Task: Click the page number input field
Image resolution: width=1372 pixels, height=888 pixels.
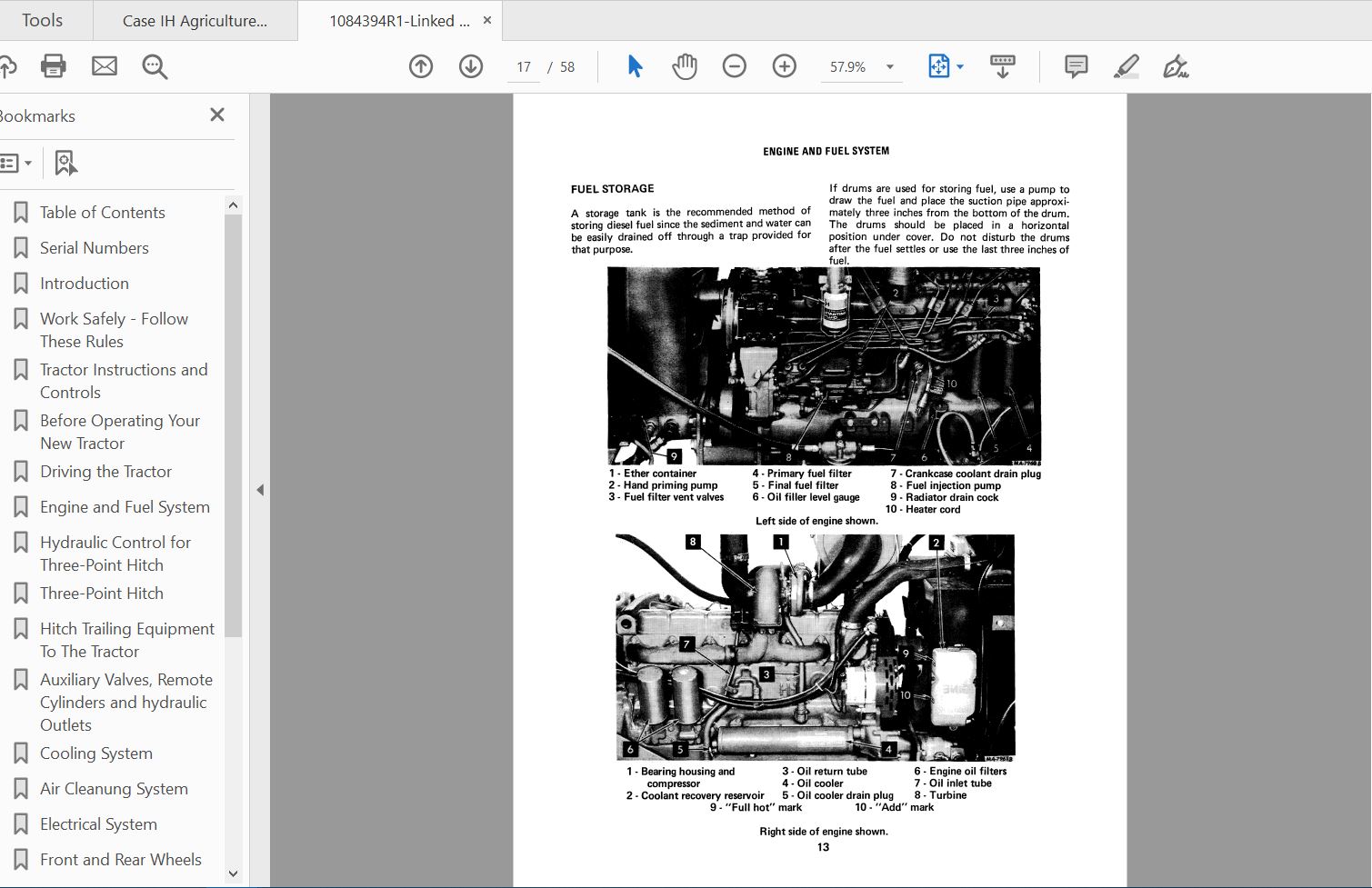Action: pos(524,67)
